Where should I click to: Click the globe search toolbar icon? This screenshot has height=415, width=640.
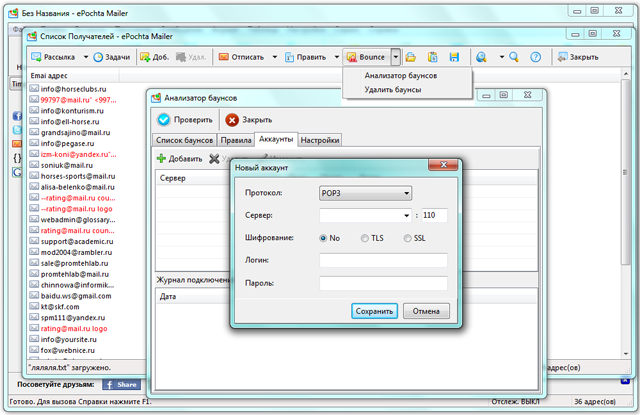(x=481, y=57)
